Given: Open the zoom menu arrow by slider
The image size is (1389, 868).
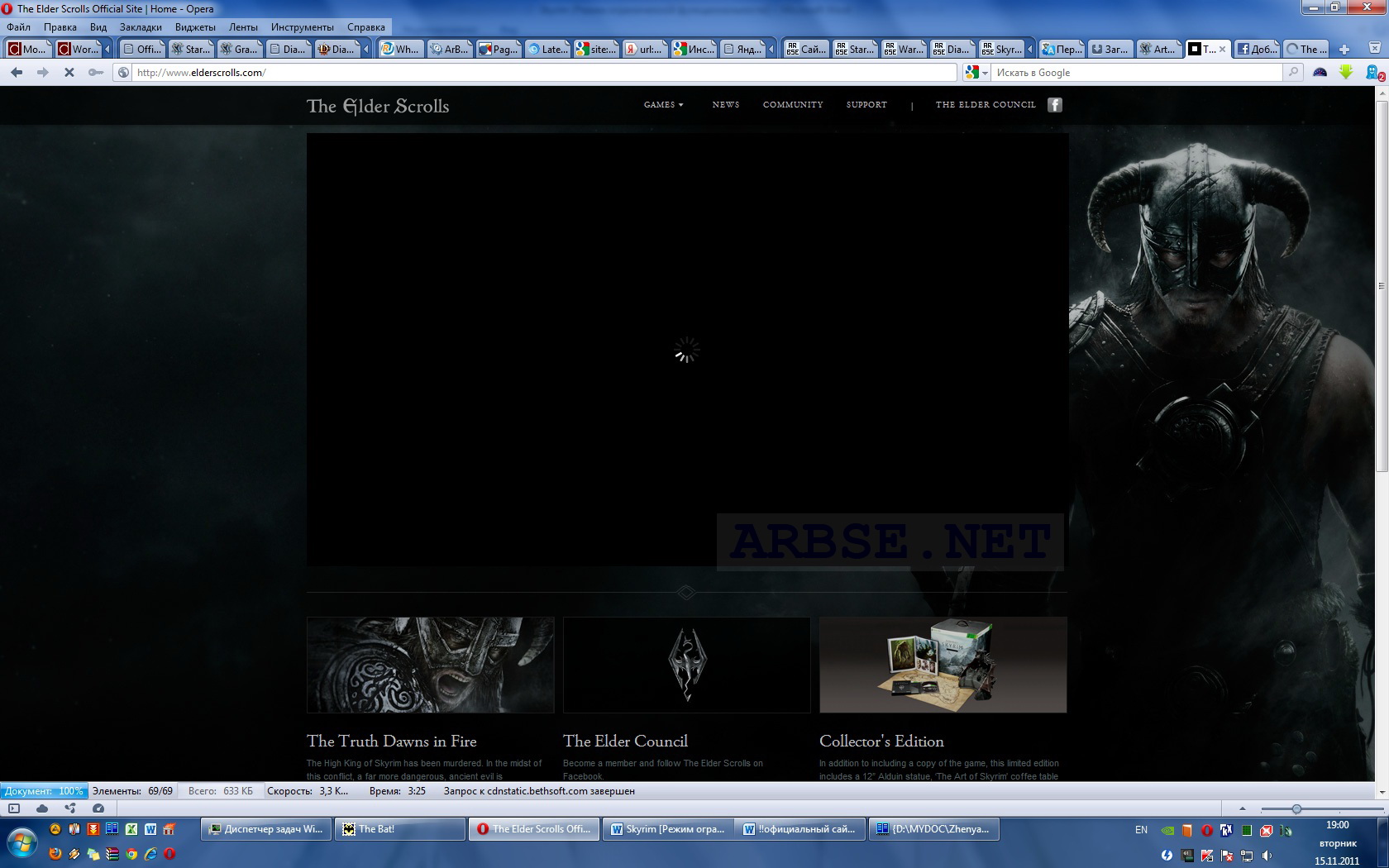Looking at the screenshot, I should pos(1242,808).
